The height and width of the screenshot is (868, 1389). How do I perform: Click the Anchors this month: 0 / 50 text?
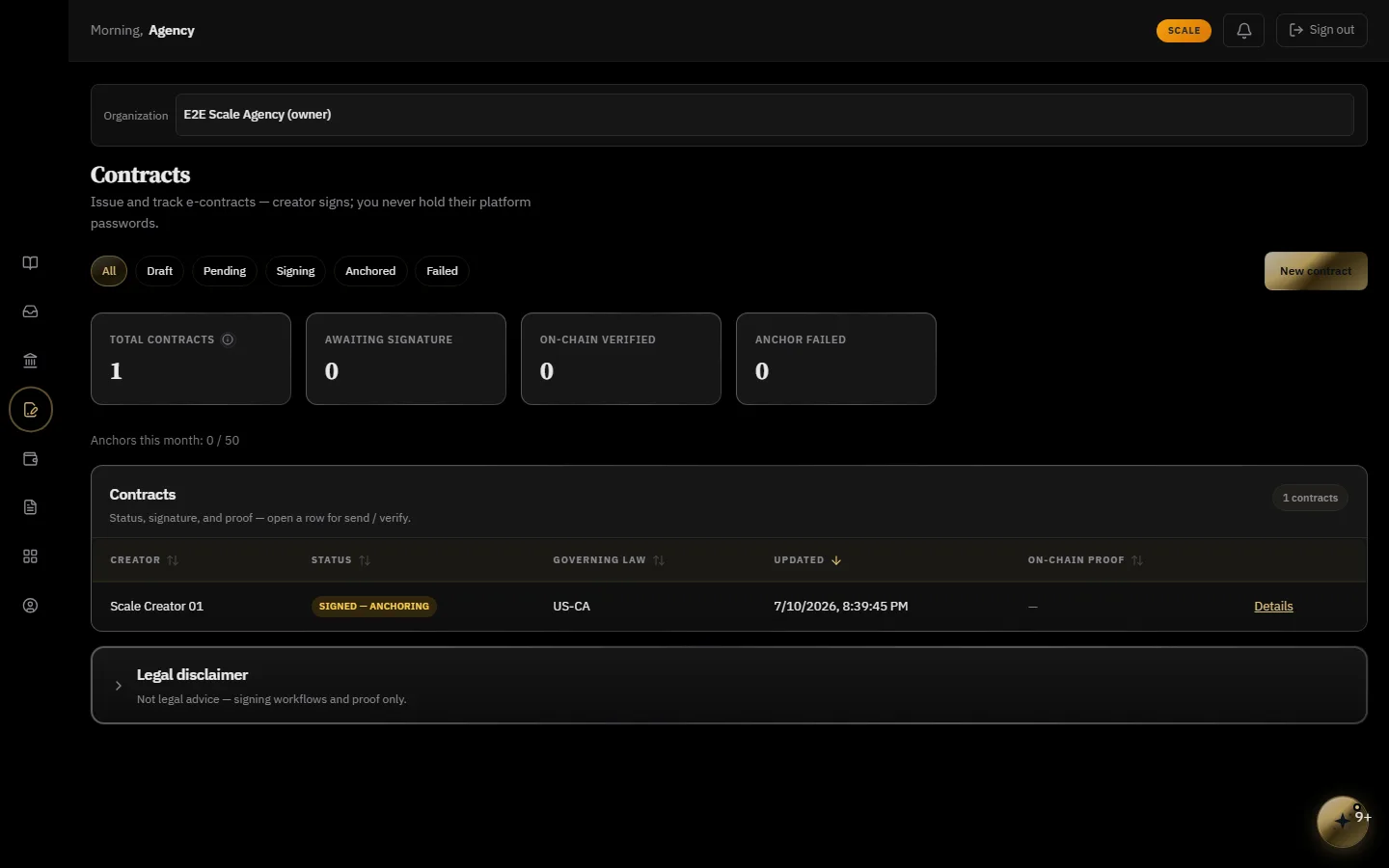point(165,441)
